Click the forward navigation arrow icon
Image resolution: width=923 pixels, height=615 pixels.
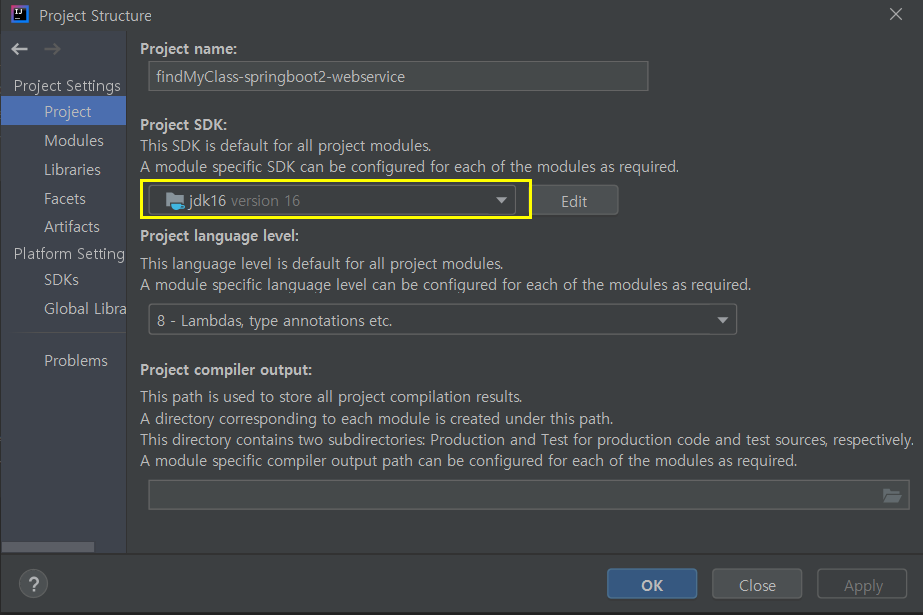[x=52, y=49]
